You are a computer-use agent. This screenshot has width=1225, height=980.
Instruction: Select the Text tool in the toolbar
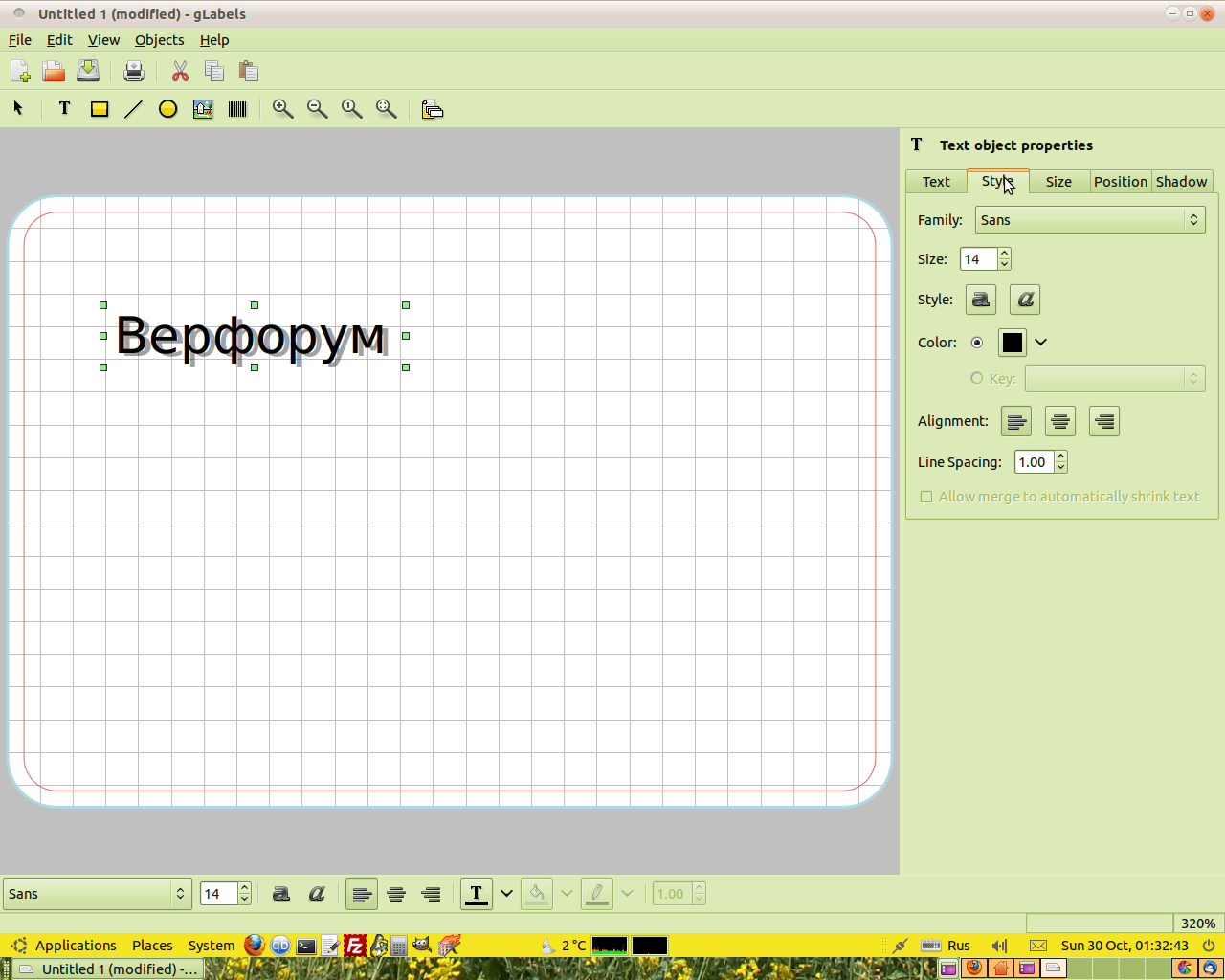(x=64, y=109)
